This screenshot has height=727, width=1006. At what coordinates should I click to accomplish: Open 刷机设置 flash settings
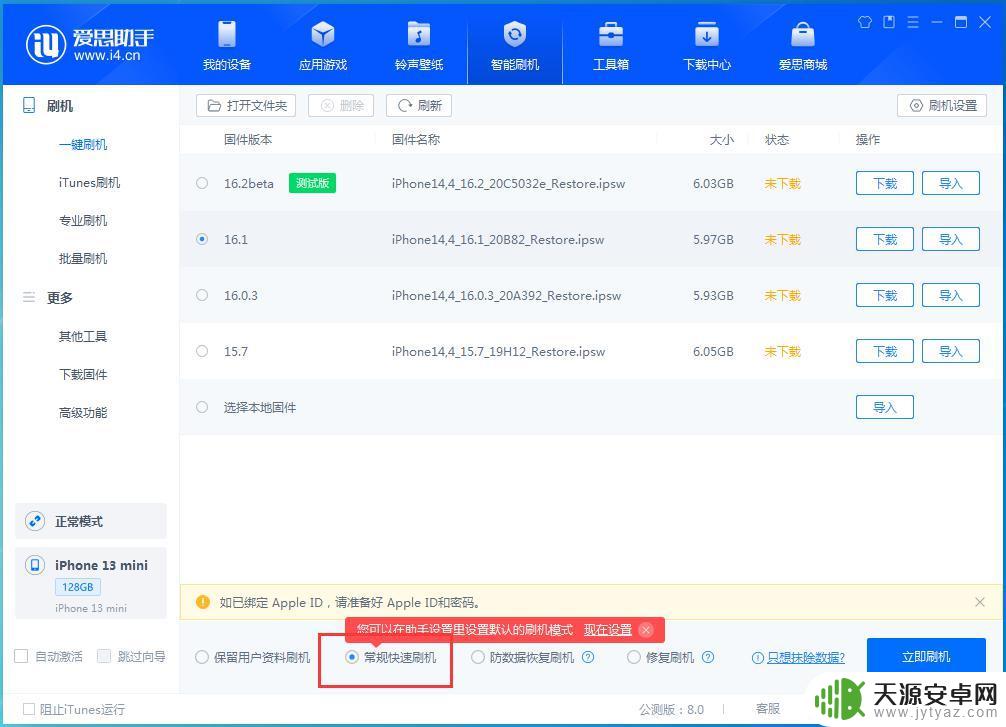tap(942, 105)
